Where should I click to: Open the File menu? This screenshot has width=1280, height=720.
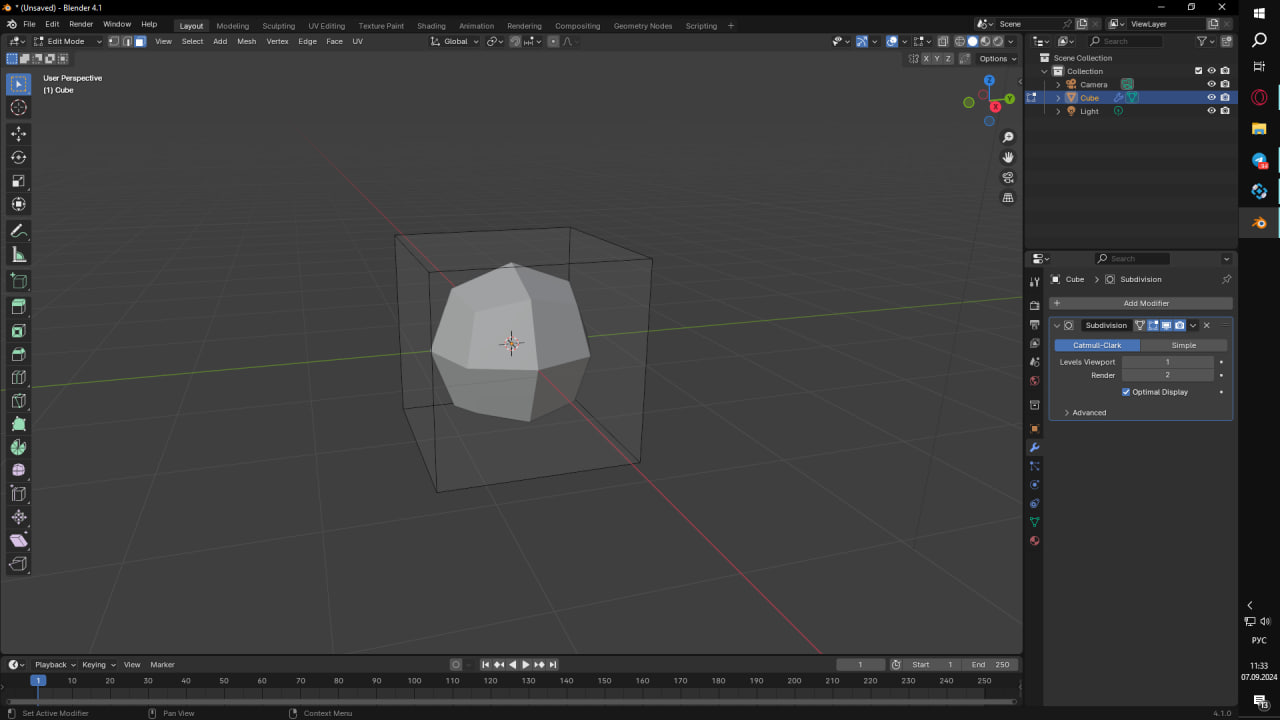(29, 24)
